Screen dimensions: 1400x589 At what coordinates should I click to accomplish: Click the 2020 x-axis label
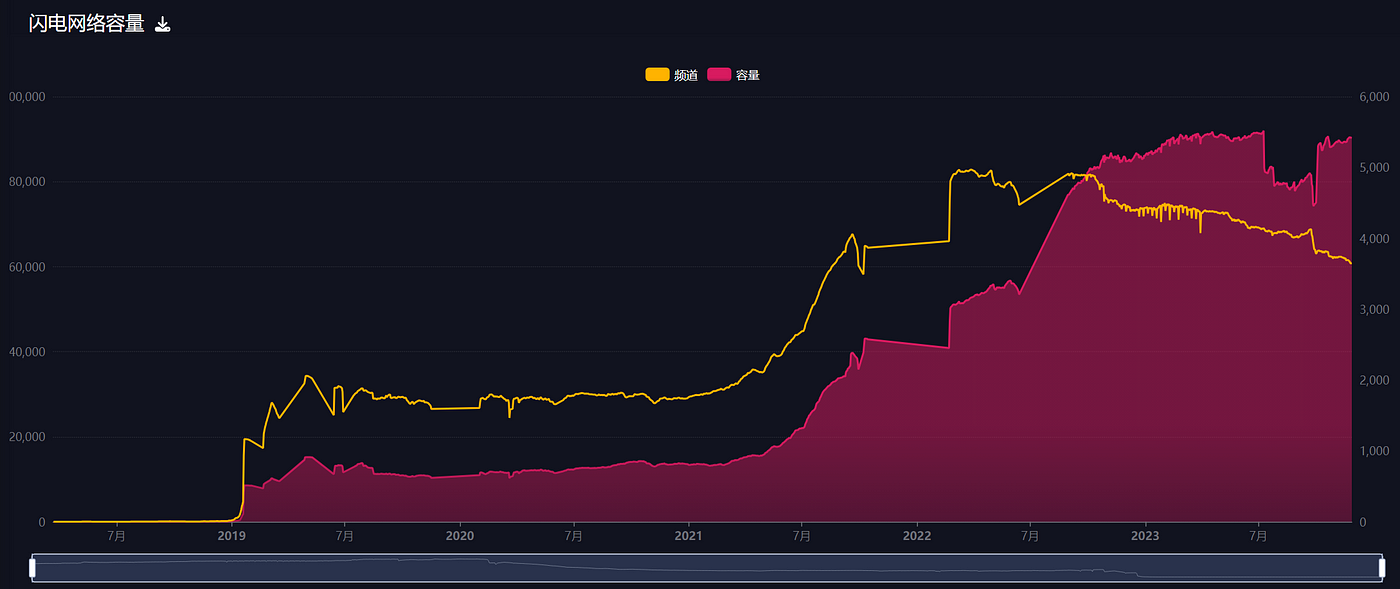(x=460, y=536)
